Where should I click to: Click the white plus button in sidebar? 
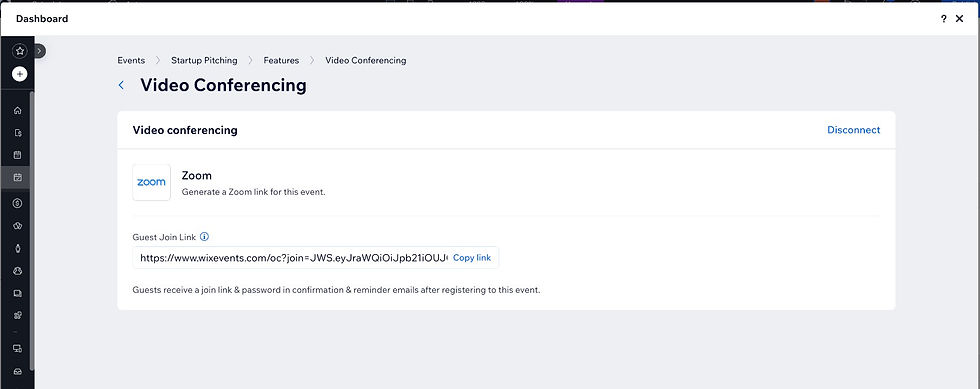(19, 74)
